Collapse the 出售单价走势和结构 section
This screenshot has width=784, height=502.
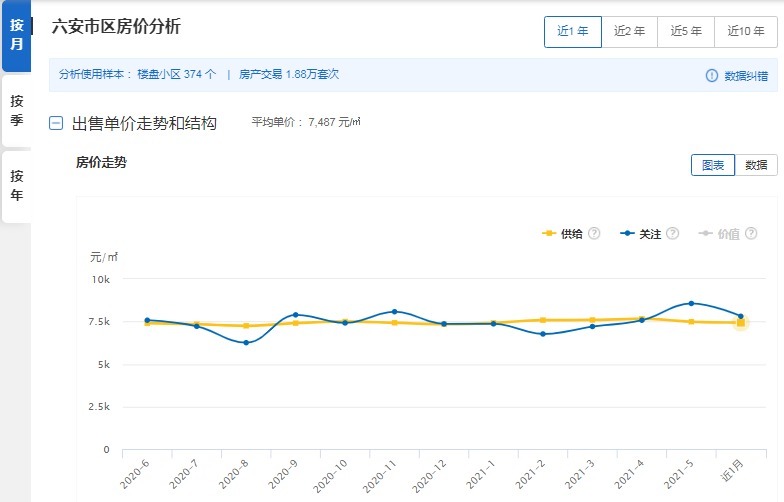[x=56, y=123]
